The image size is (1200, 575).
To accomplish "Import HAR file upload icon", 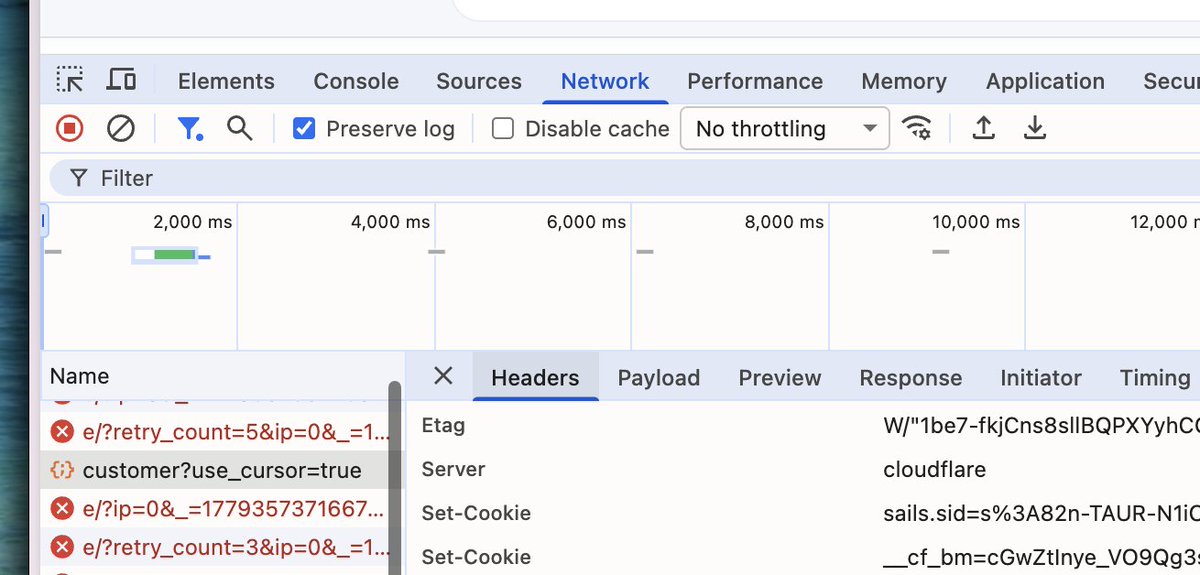I will [984, 128].
